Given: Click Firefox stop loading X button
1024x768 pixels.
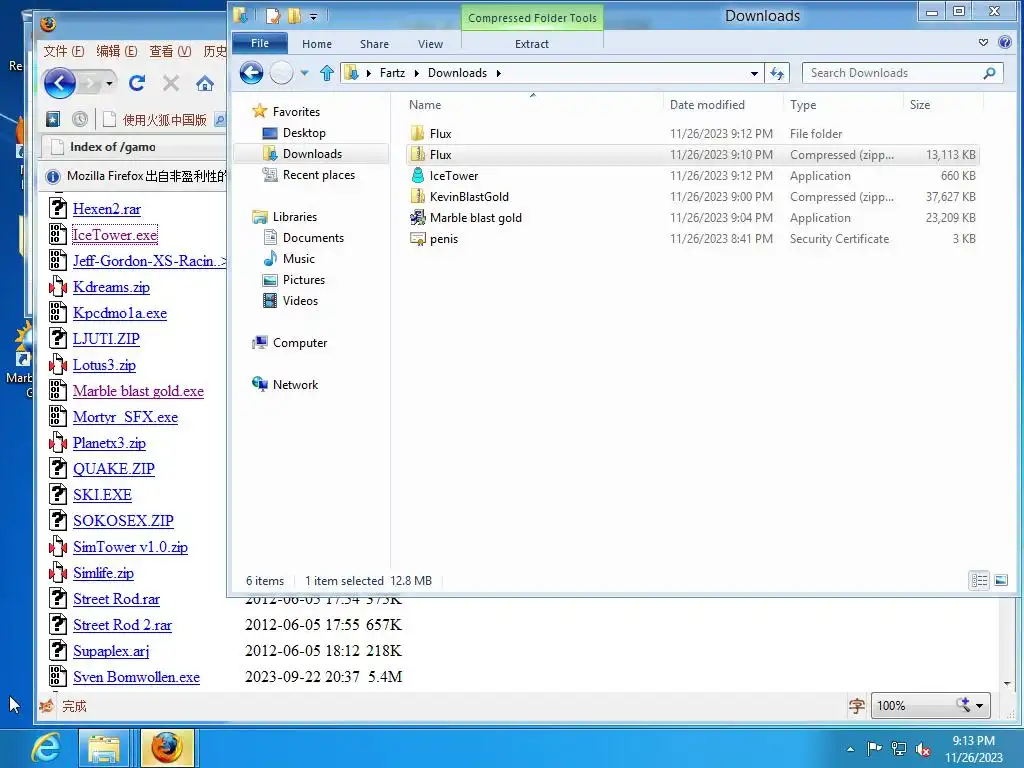Looking at the screenshot, I should tap(171, 83).
